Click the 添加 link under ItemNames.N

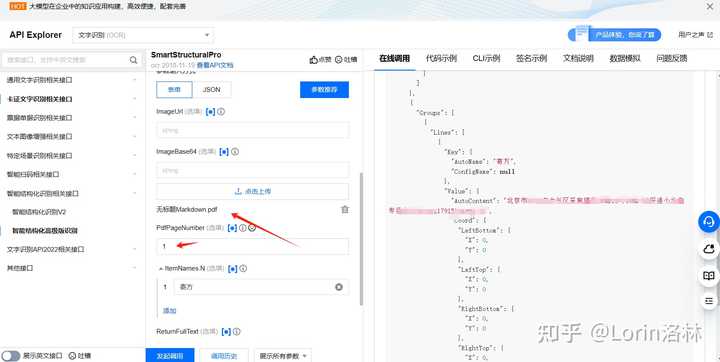point(170,311)
